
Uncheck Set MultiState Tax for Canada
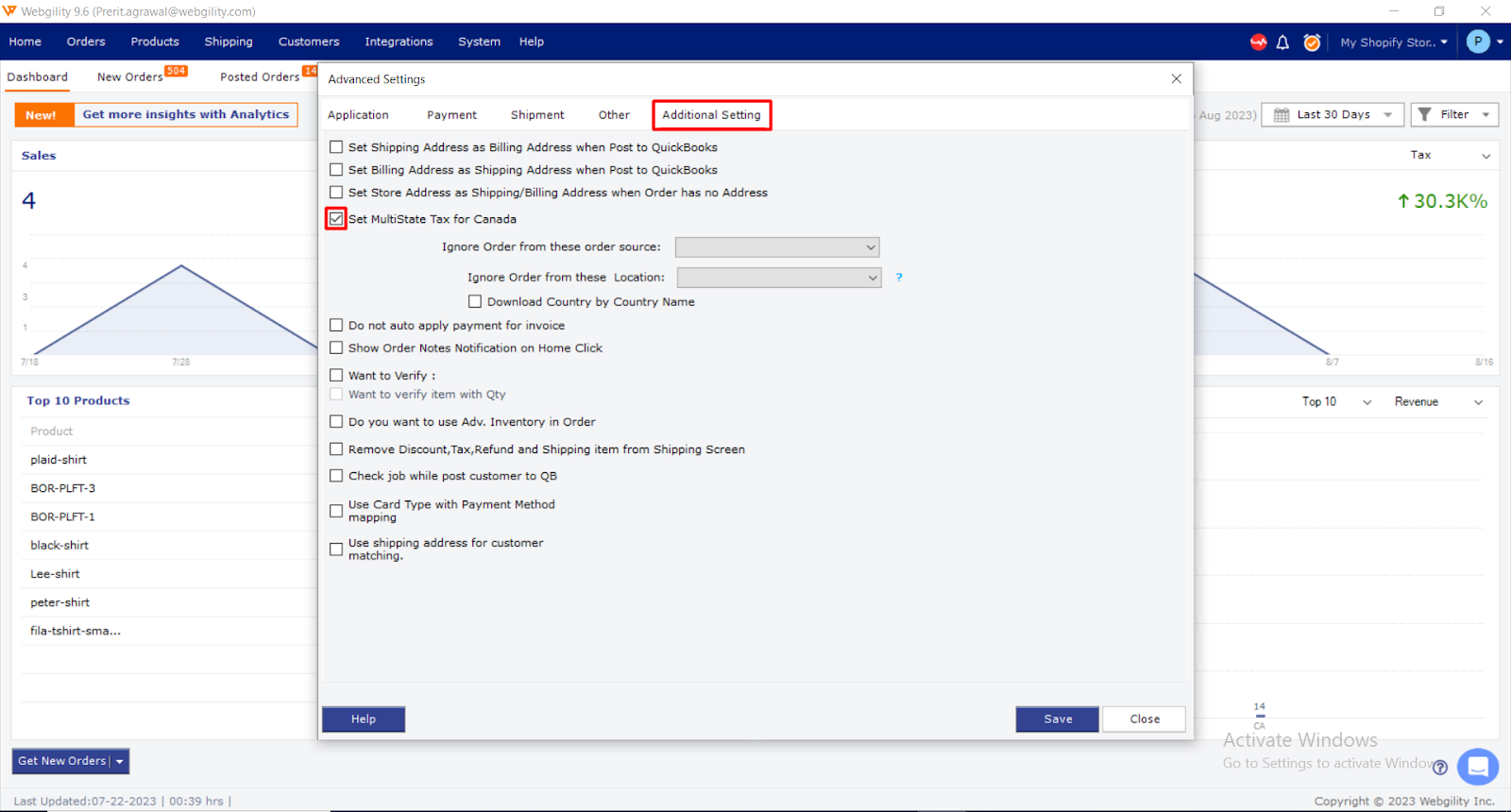click(336, 219)
